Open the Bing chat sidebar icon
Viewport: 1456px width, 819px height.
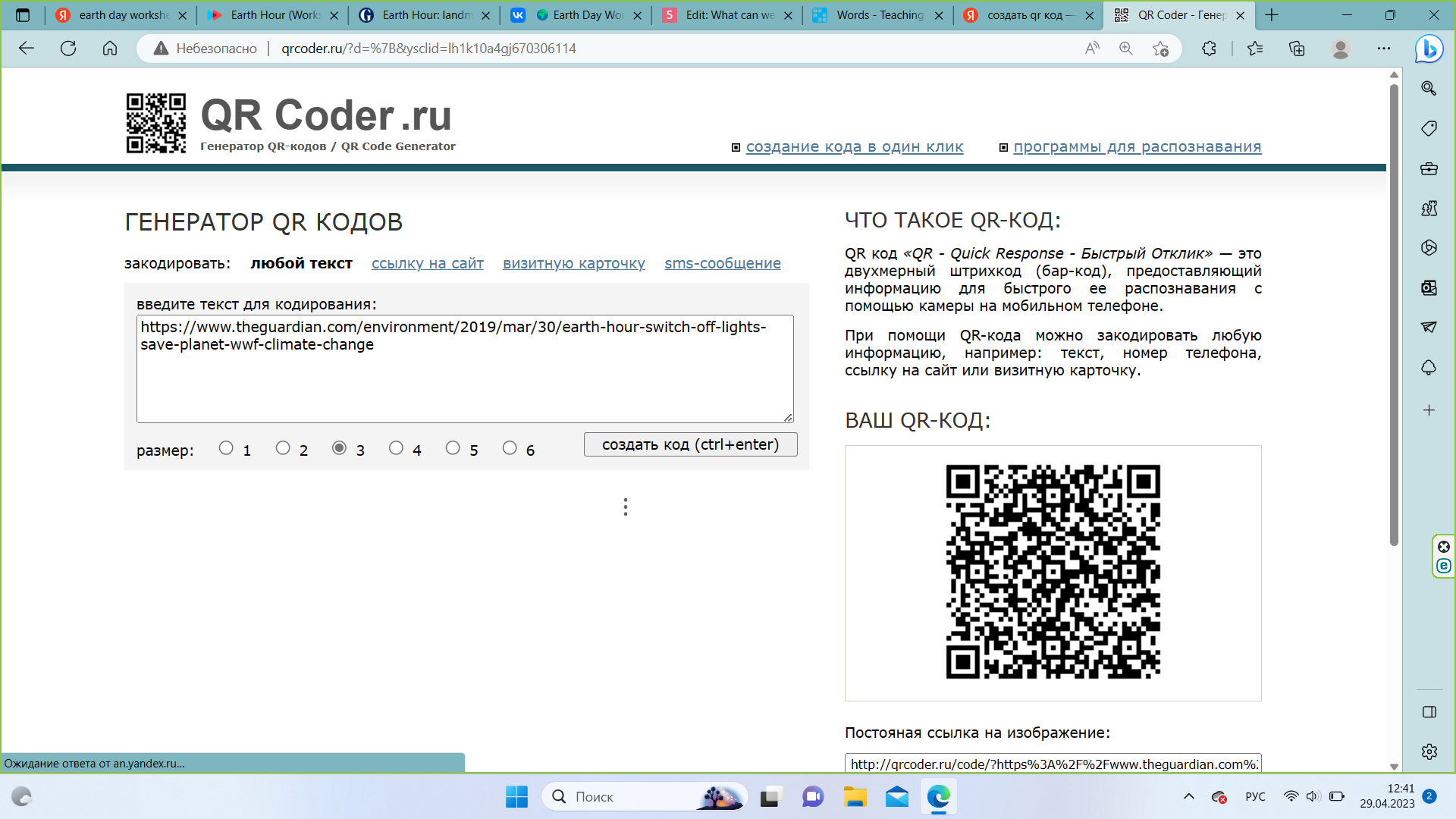point(1429,49)
